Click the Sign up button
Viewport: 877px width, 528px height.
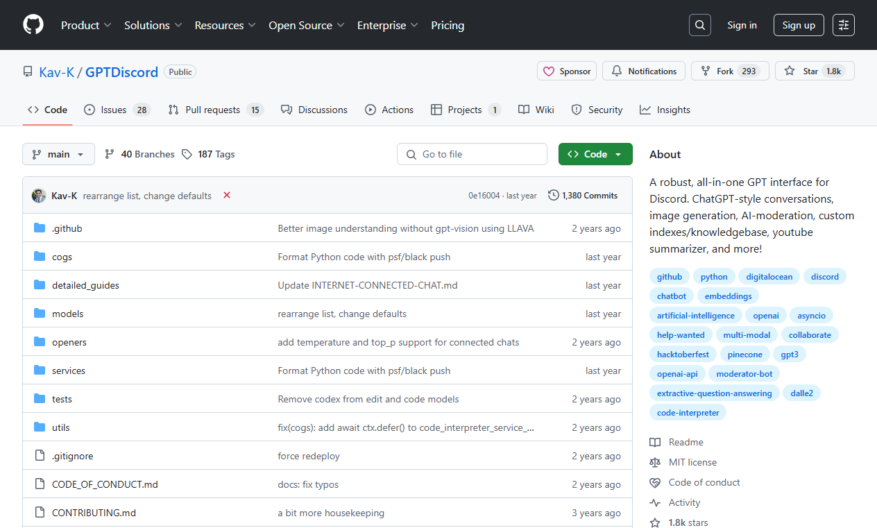click(798, 25)
